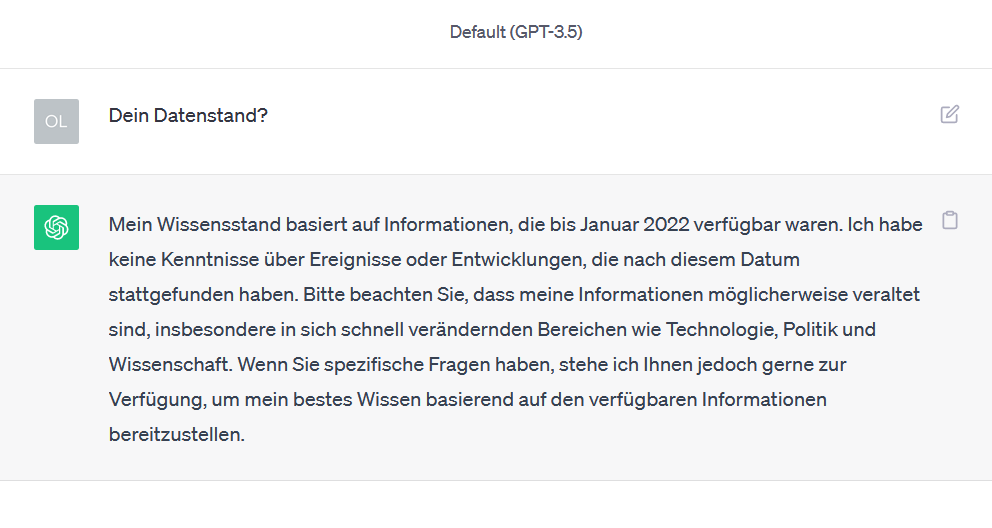Click the edit message pencil icon
This screenshot has width=992, height=528.
click(950, 114)
